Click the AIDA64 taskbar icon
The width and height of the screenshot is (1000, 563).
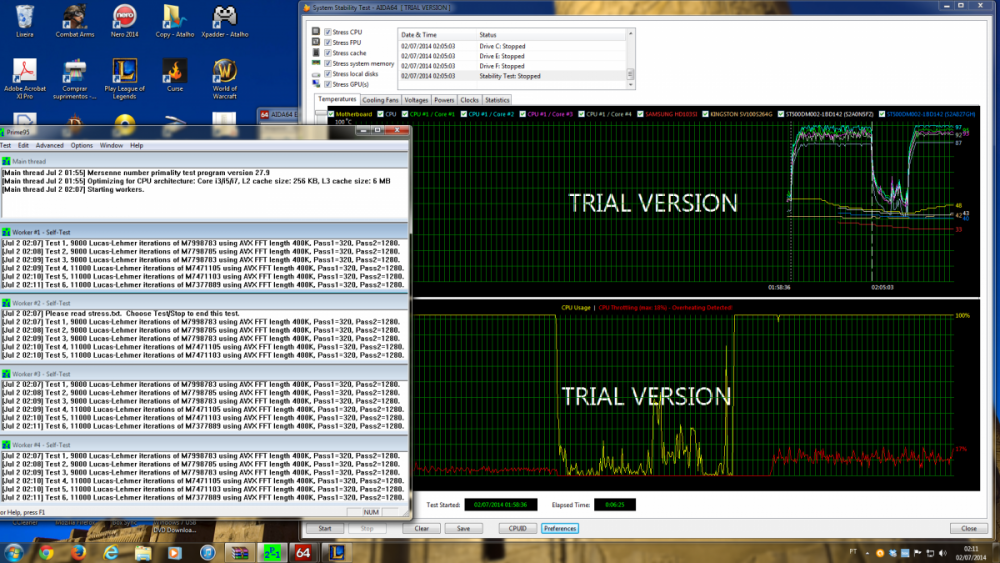pyautogui.click(x=304, y=552)
